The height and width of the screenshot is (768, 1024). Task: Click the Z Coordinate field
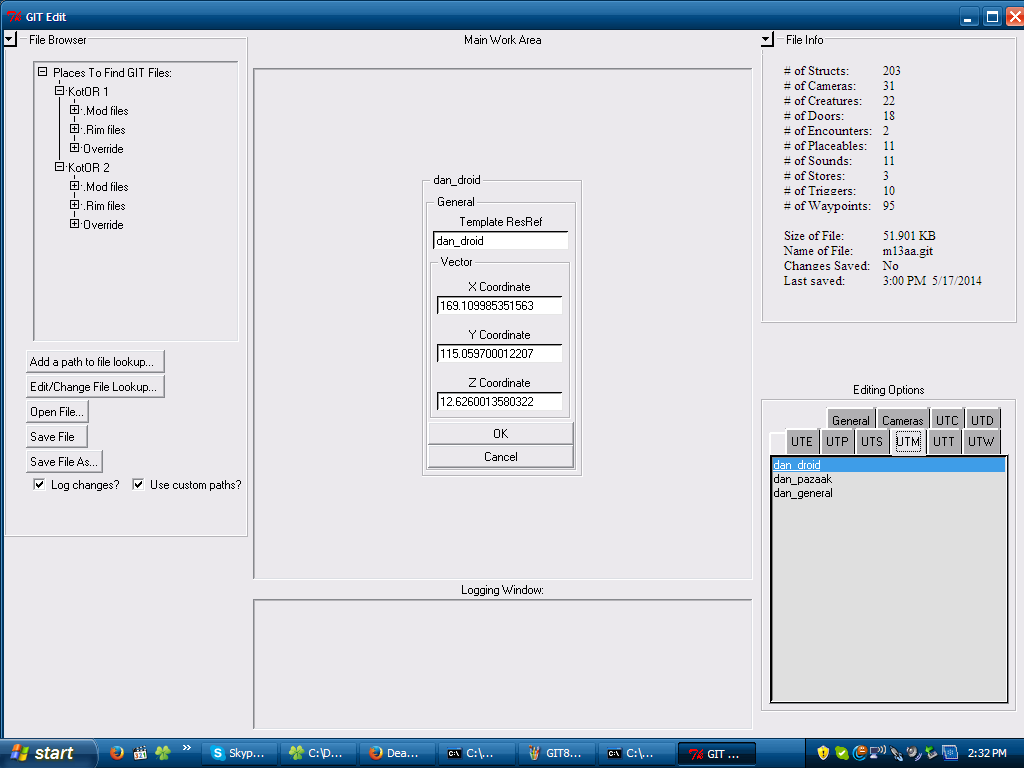[500, 401]
